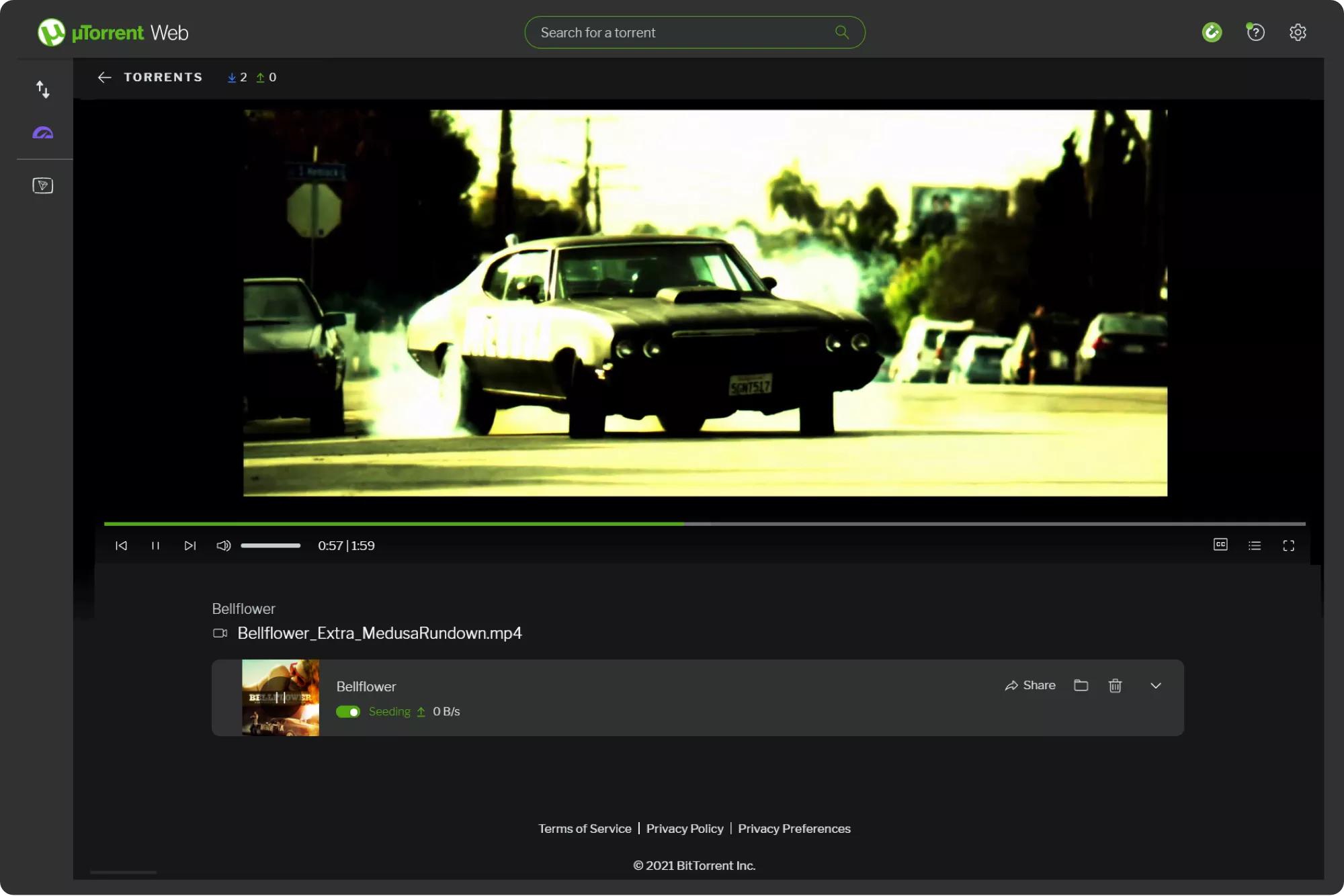Pause the playing video

tap(155, 545)
